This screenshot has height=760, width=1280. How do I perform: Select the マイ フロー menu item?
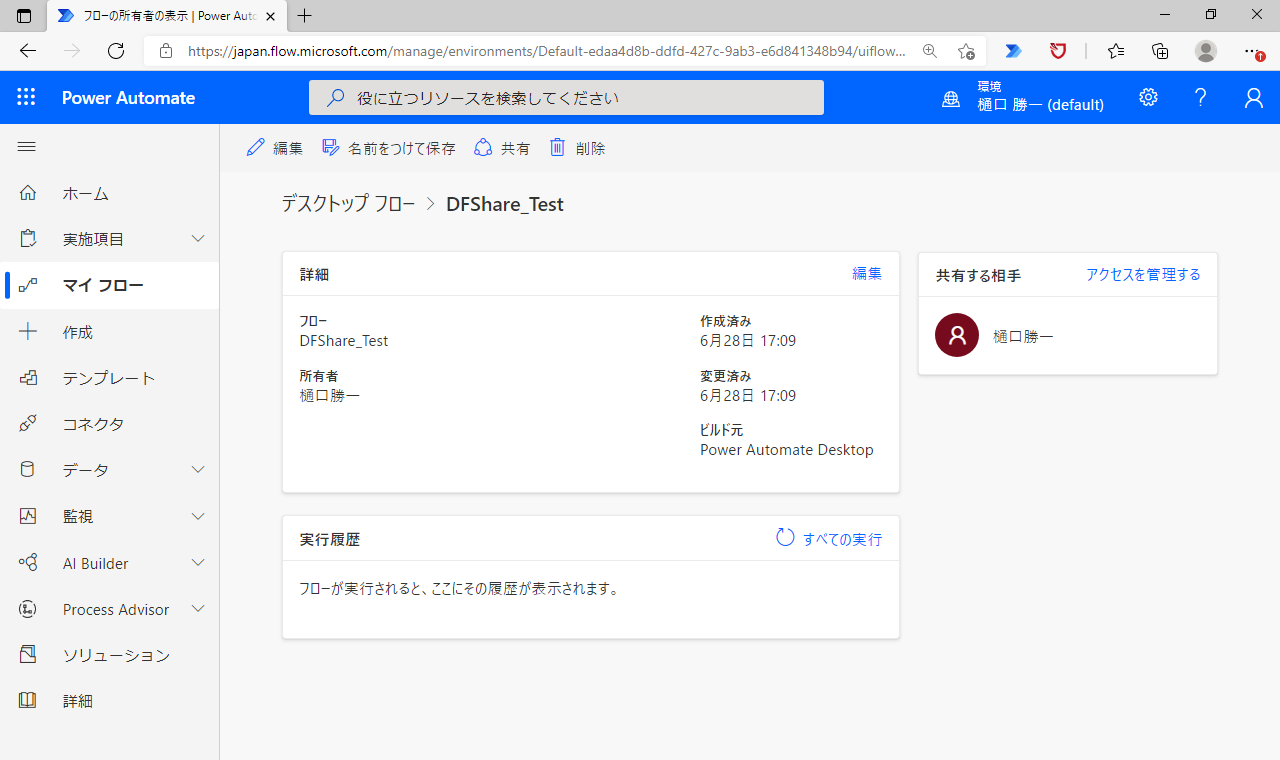[110, 285]
